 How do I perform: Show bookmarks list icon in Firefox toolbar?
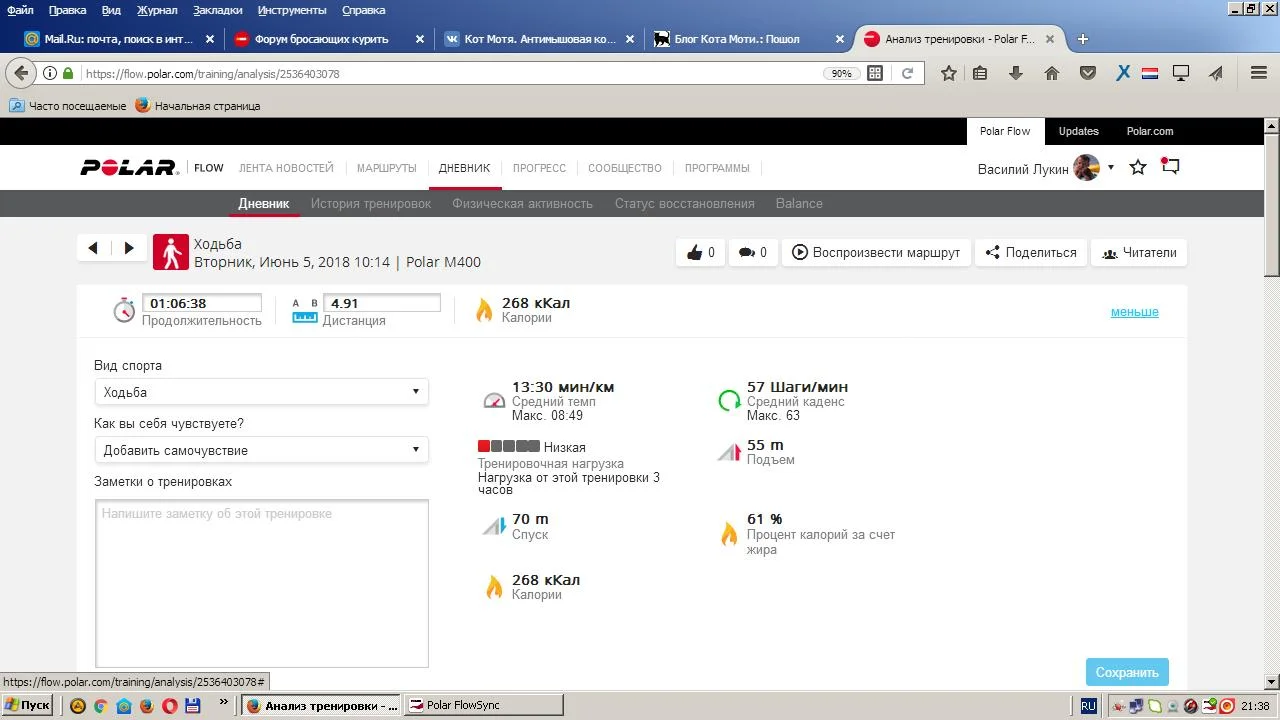tap(980, 73)
